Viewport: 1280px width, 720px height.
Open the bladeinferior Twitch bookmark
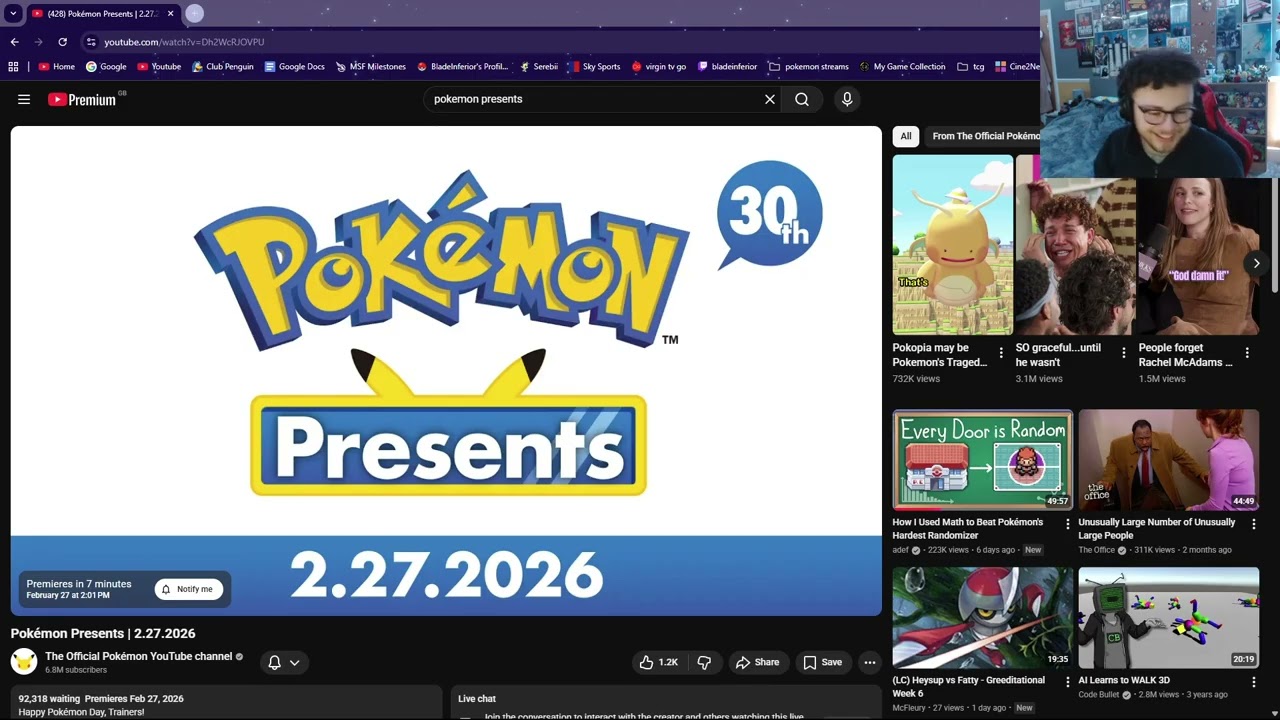pyautogui.click(x=727, y=66)
